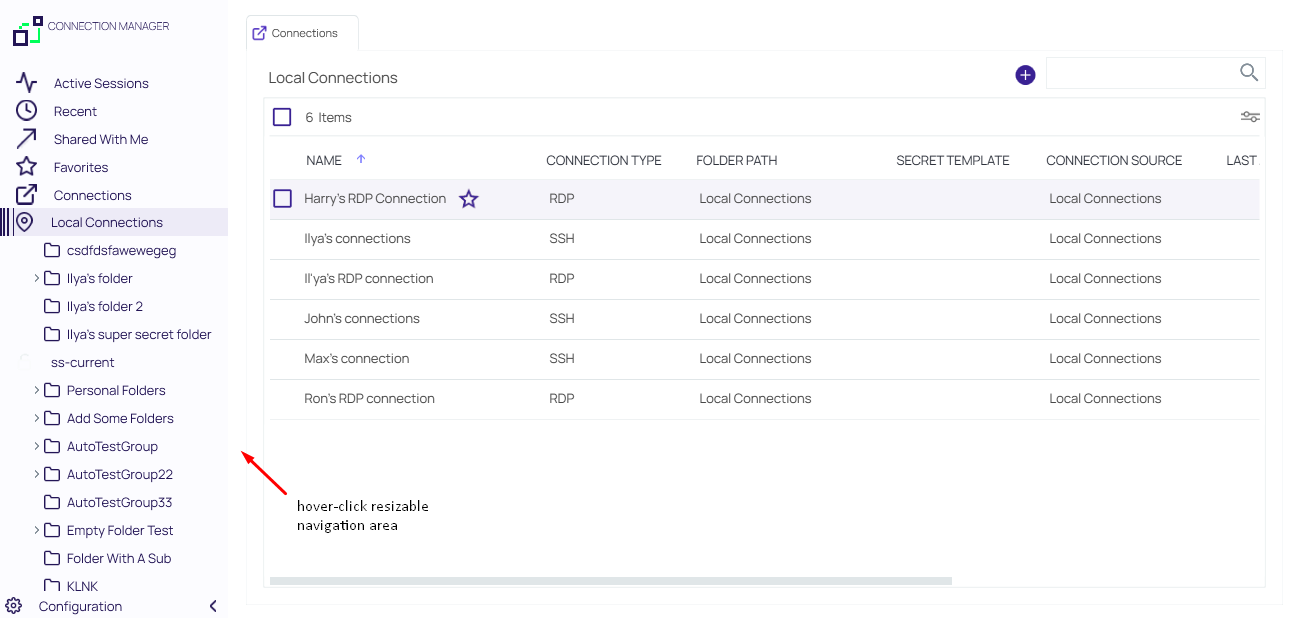Toggle the select all items checkbox
Image resolution: width=1297 pixels, height=618 pixels.
pyautogui.click(x=282, y=117)
